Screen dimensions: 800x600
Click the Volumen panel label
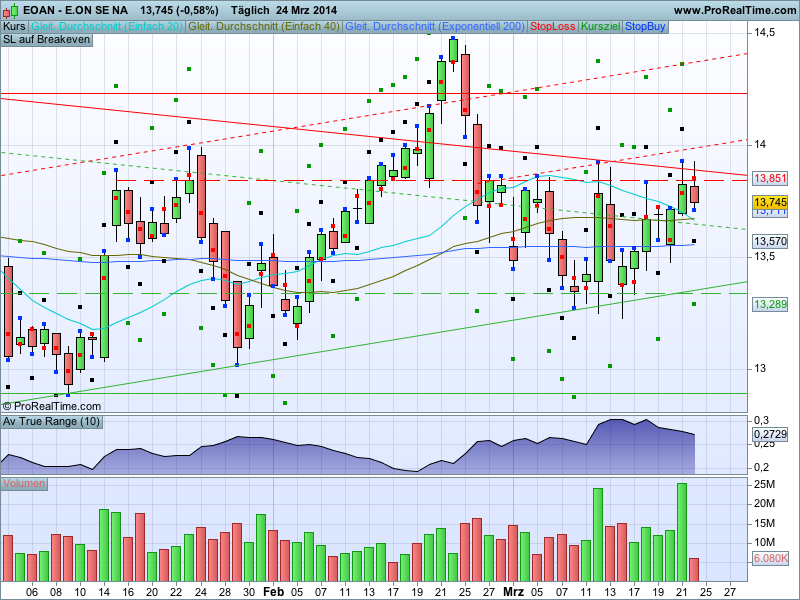pyautogui.click(x=24, y=483)
